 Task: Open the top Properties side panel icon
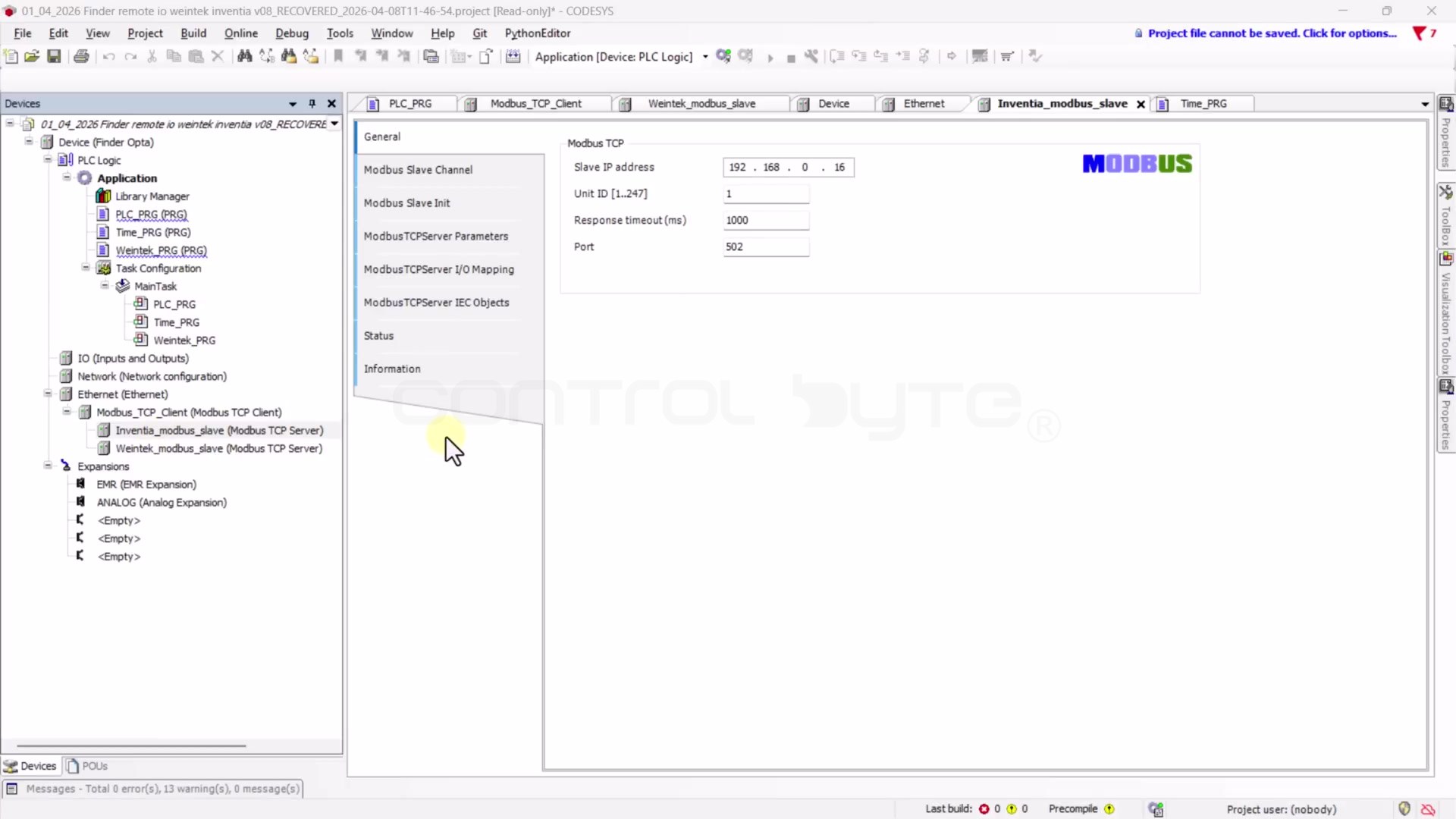point(1446,104)
